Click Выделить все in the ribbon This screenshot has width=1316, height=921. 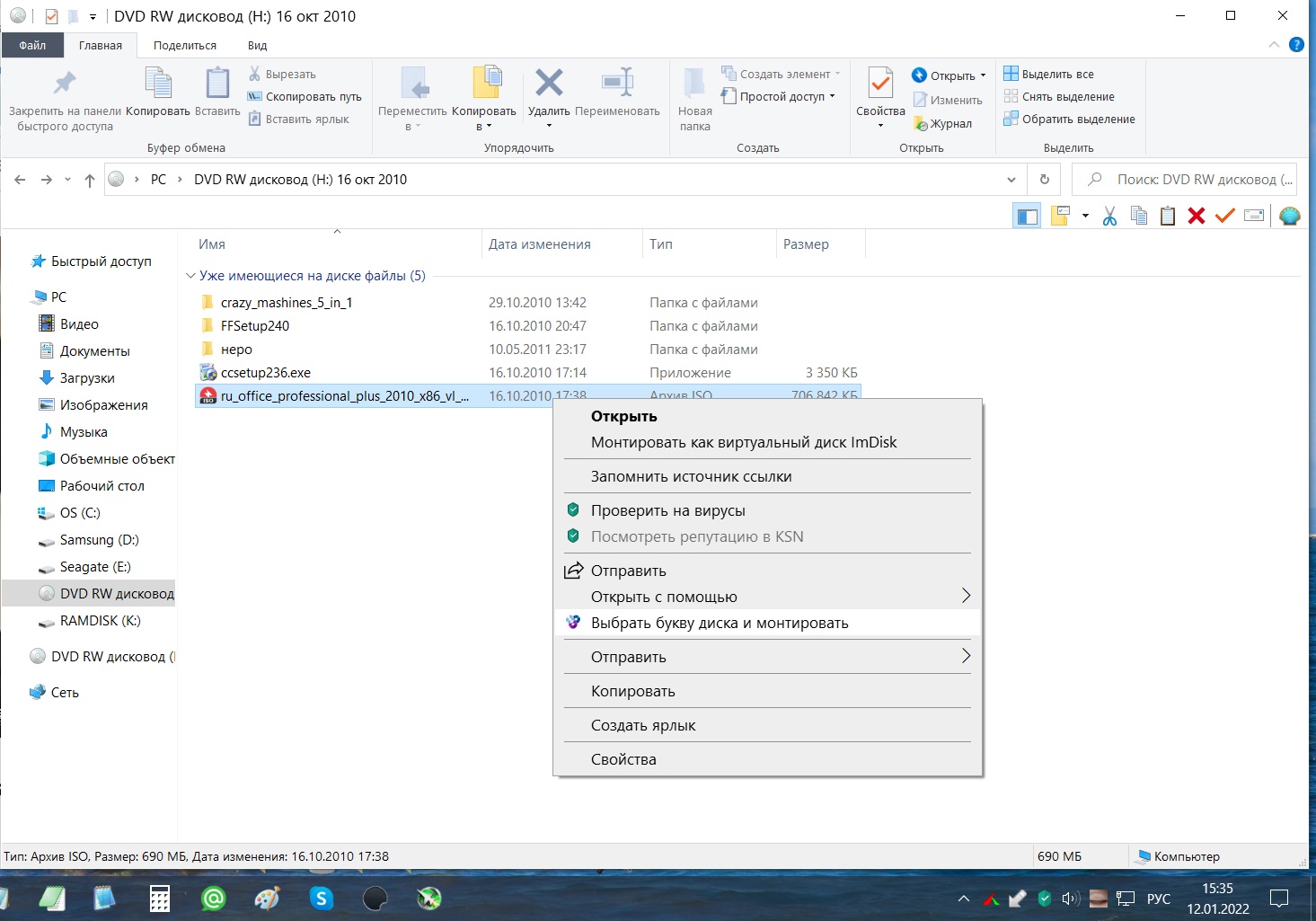pyautogui.click(x=1048, y=75)
